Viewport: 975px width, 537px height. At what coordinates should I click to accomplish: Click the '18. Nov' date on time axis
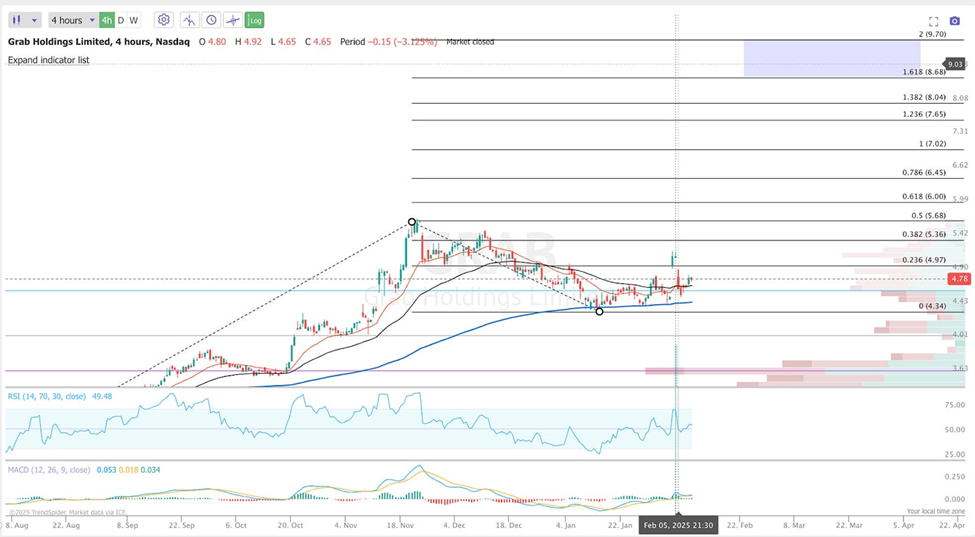400,525
